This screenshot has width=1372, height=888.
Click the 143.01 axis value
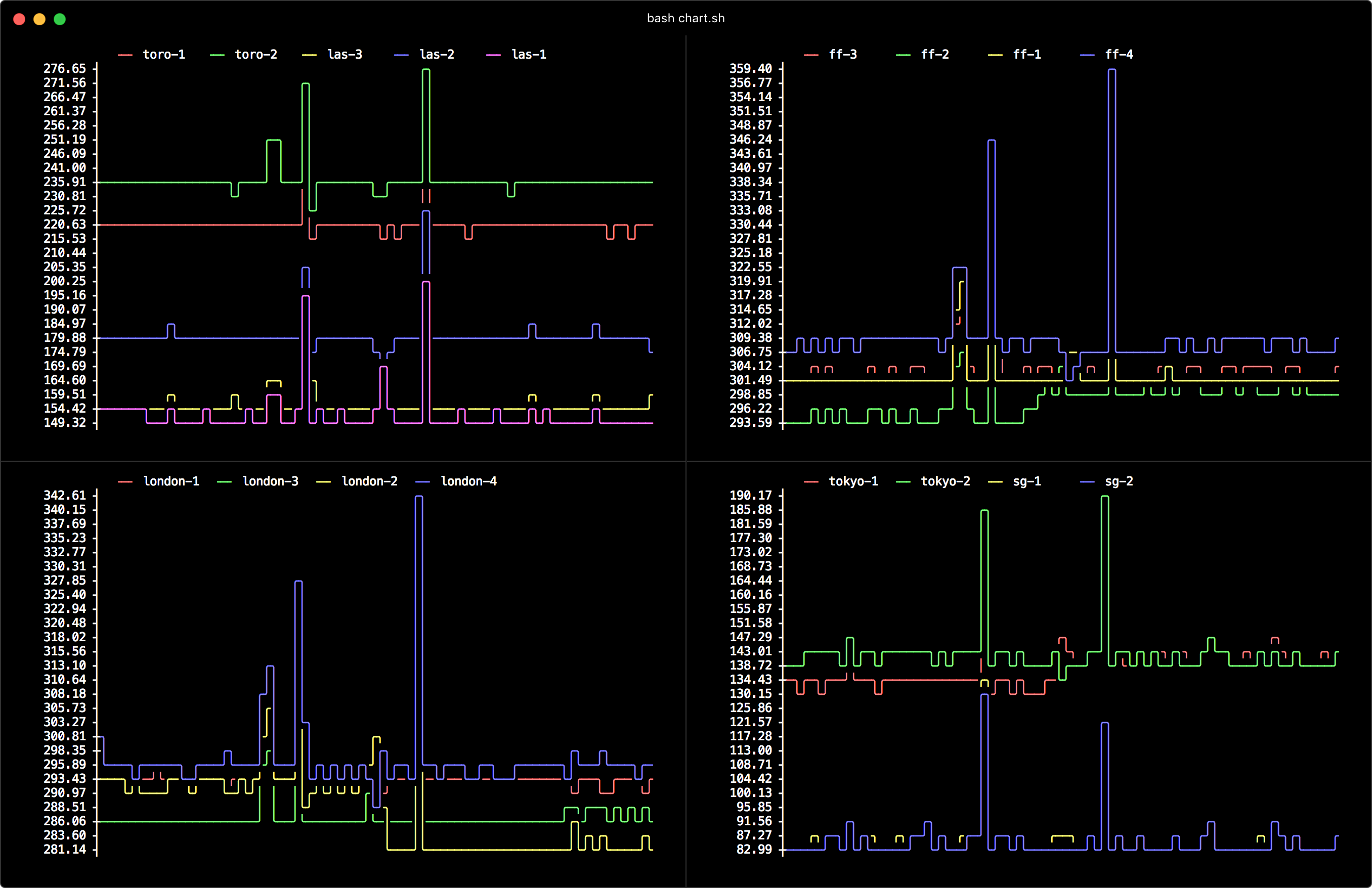(x=751, y=651)
